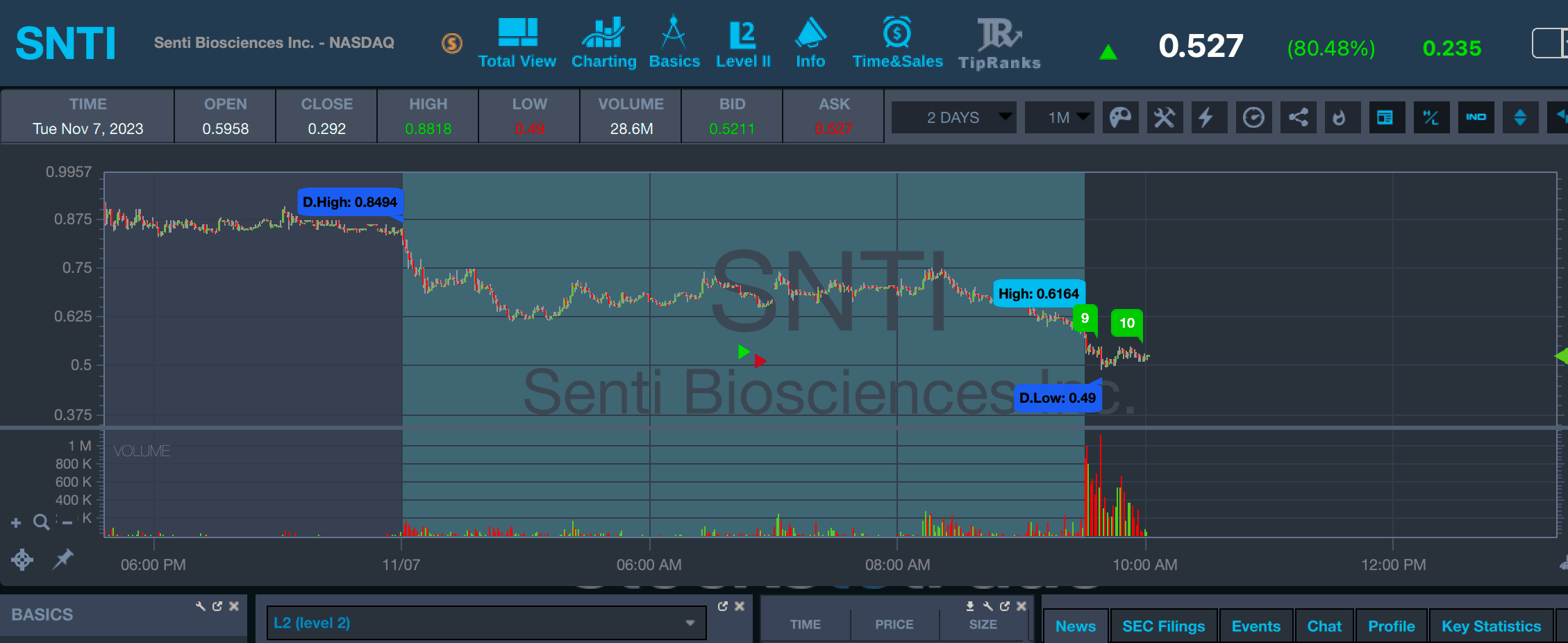This screenshot has width=1568, height=643.
Task: Close the Time and Sales panel
Action: point(1021,606)
